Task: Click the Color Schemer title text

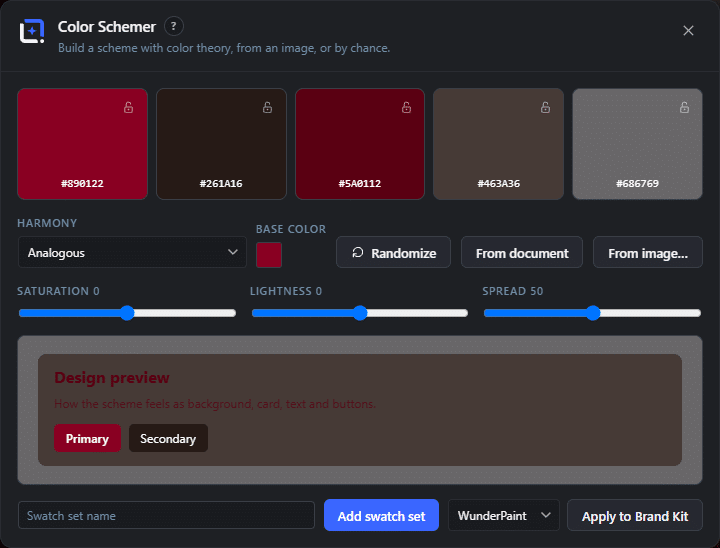Action: (107, 27)
